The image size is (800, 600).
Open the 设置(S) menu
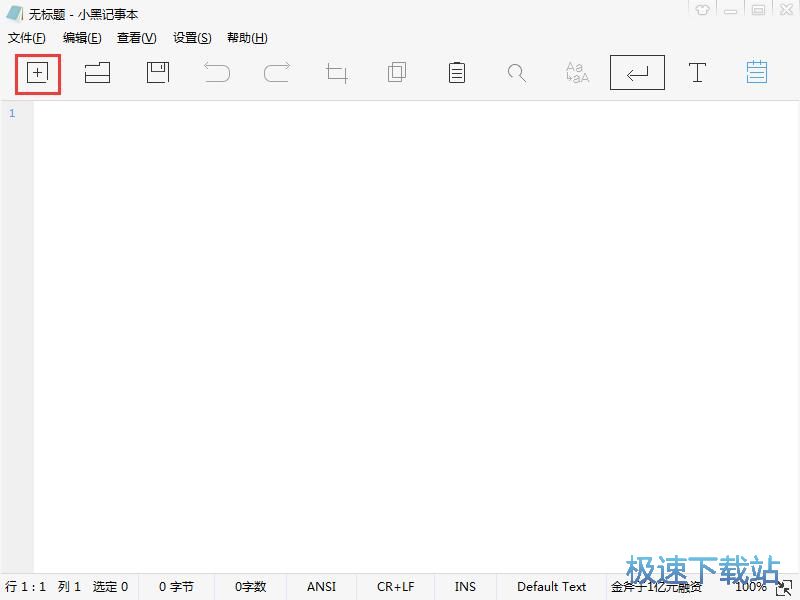pos(192,38)
